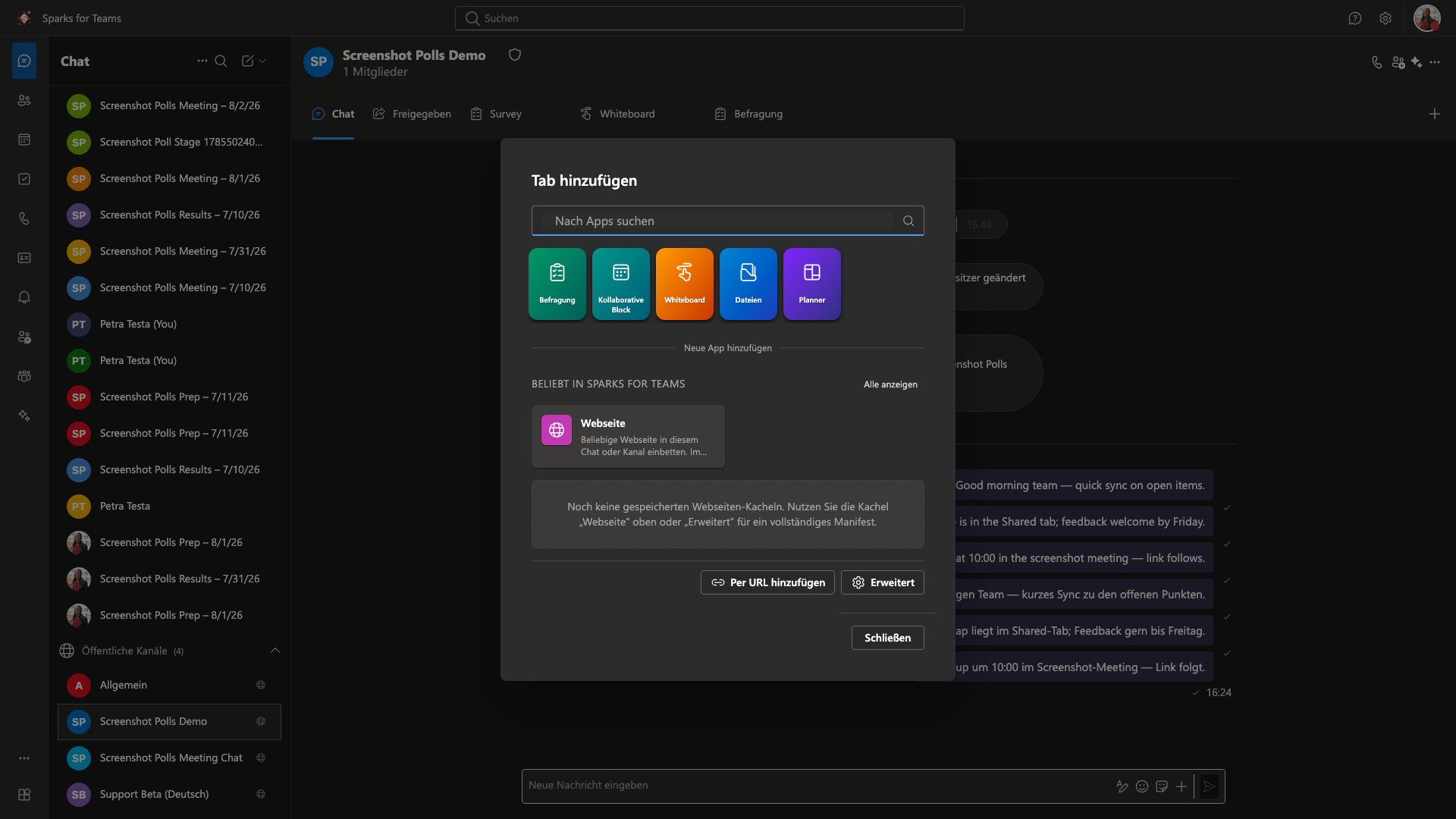The width and height of the screenshot is (1456, 819).
Task: Add a new tab with the plus icon
Action: (1435, 114)
